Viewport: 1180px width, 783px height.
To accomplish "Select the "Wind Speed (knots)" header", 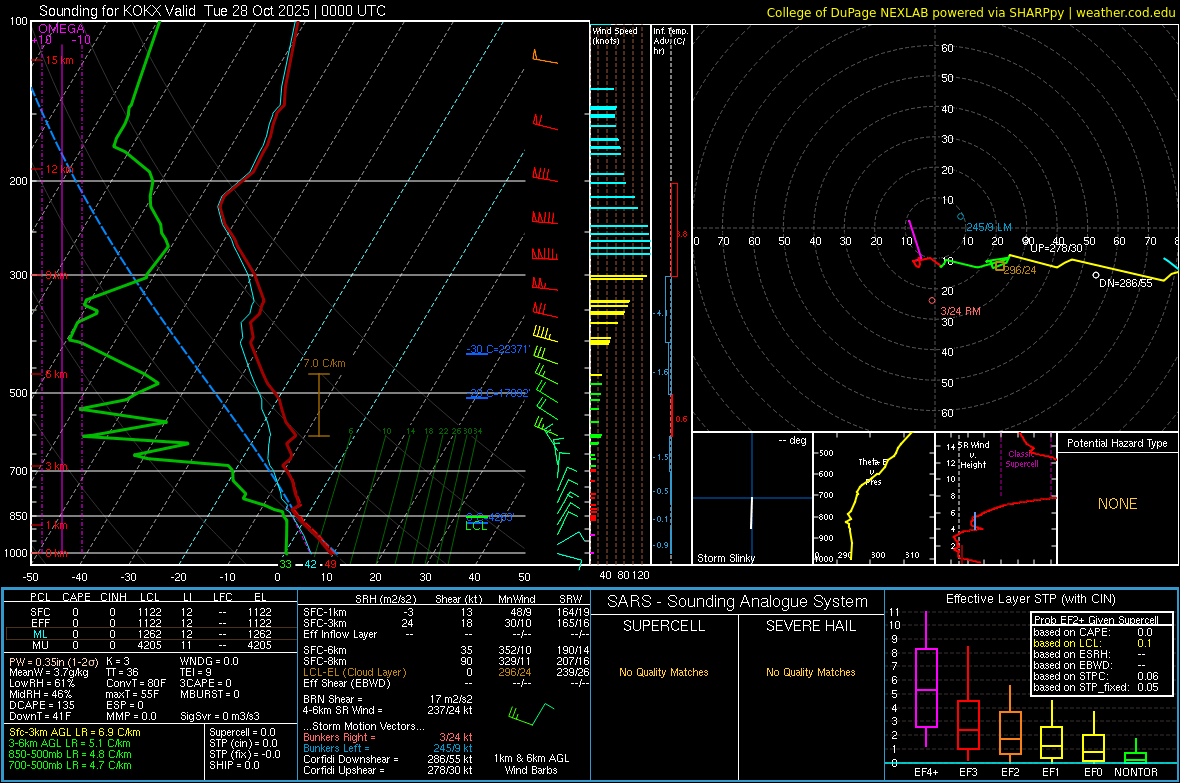I will tap(615, 35).
